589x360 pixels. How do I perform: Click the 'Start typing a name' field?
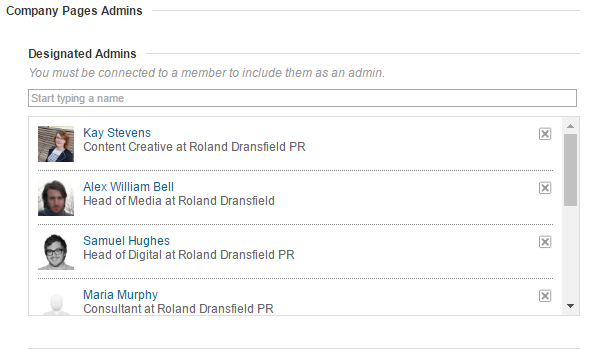click(302, 98)
